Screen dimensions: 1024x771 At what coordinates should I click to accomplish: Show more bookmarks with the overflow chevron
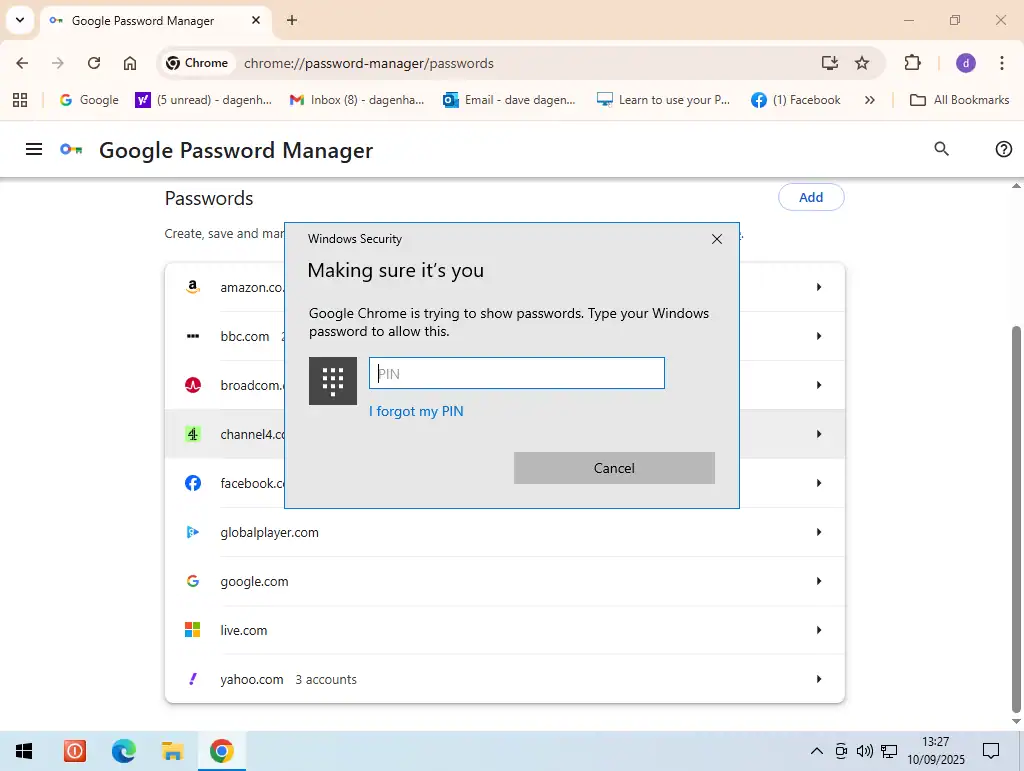[869, 100]
